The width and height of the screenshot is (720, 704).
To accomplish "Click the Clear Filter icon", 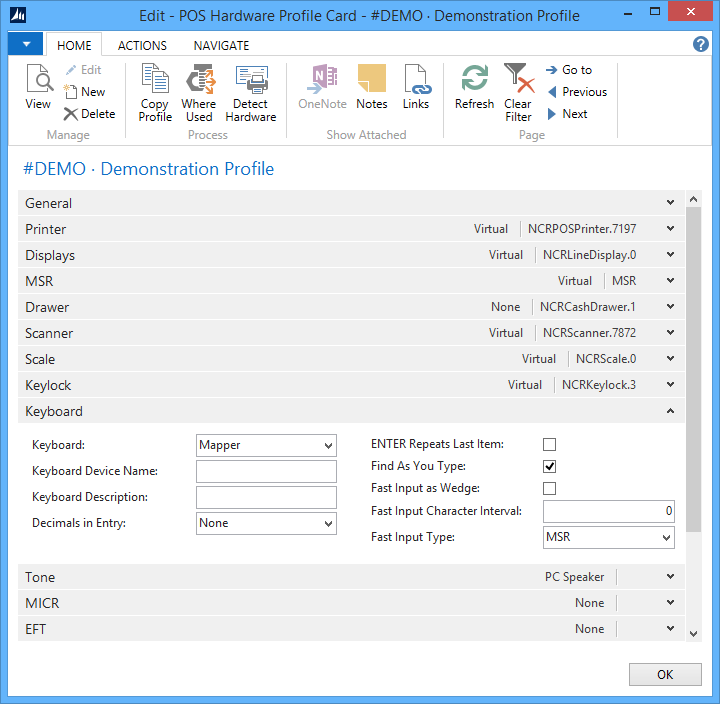I will tap(517, 80).
